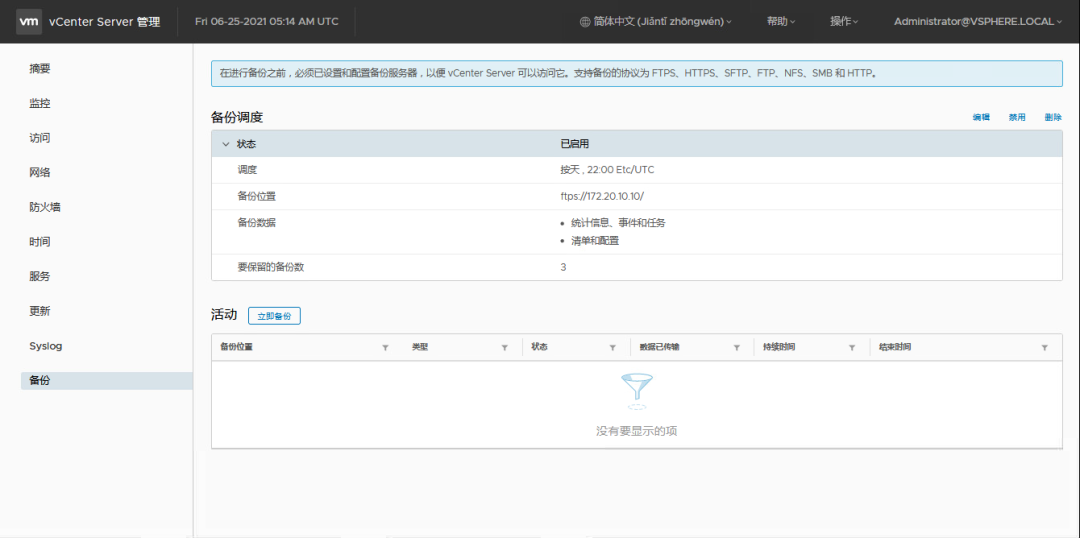
Task: Open the 监控 sidebar item
Action: pyautogui.click(x=40, y=103)
